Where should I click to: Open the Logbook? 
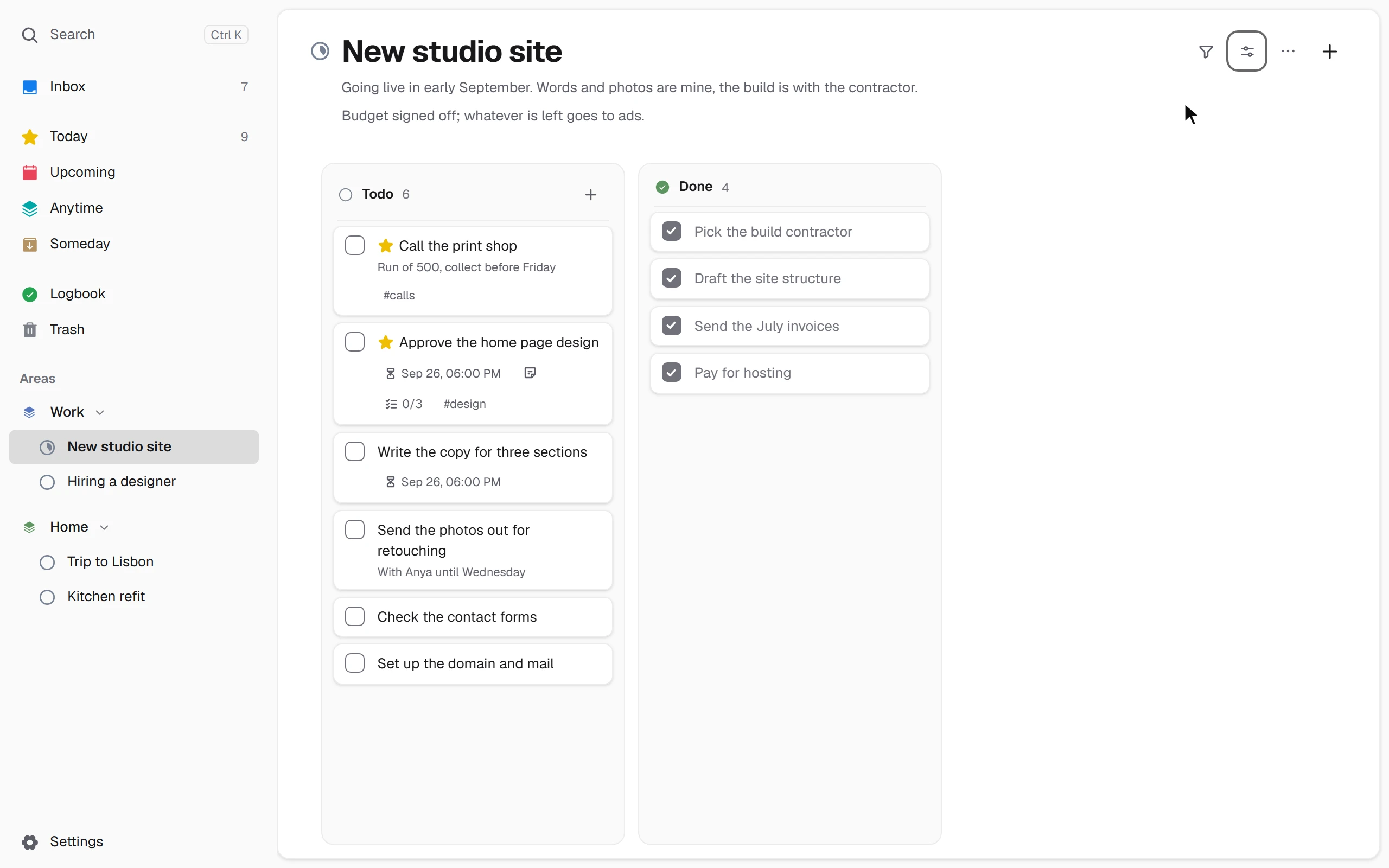click(x=133, y=294)
